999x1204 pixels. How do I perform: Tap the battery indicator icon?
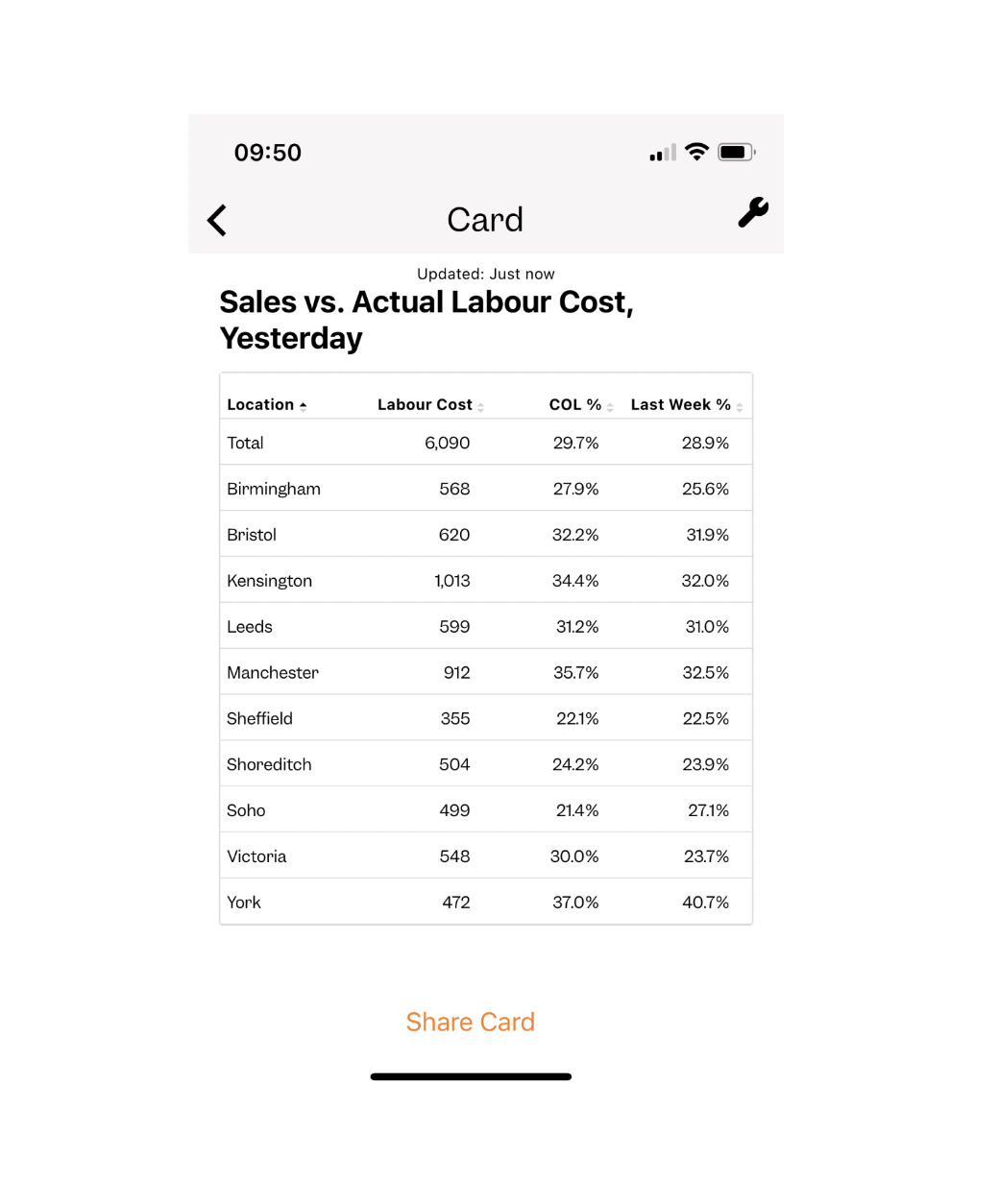click(x=737, y=152)
